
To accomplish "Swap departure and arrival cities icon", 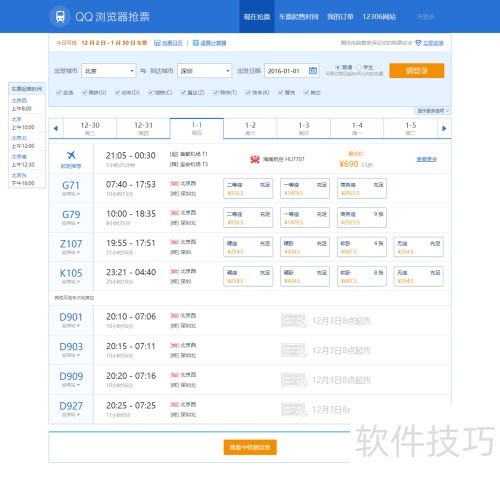I will [143, 71].
